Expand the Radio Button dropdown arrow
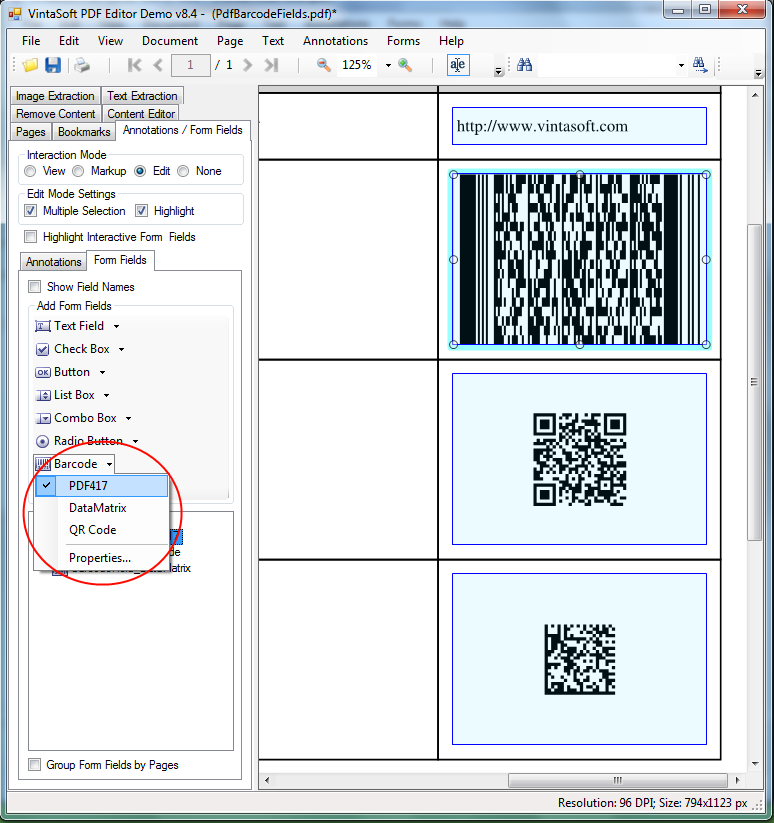Viewport: 774px width, 823px height. (135, 442)
